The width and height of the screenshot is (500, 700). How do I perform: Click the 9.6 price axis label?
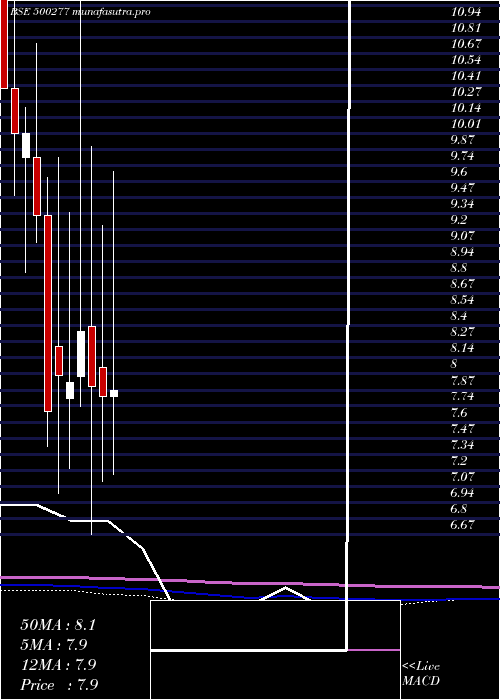point(459,172)
